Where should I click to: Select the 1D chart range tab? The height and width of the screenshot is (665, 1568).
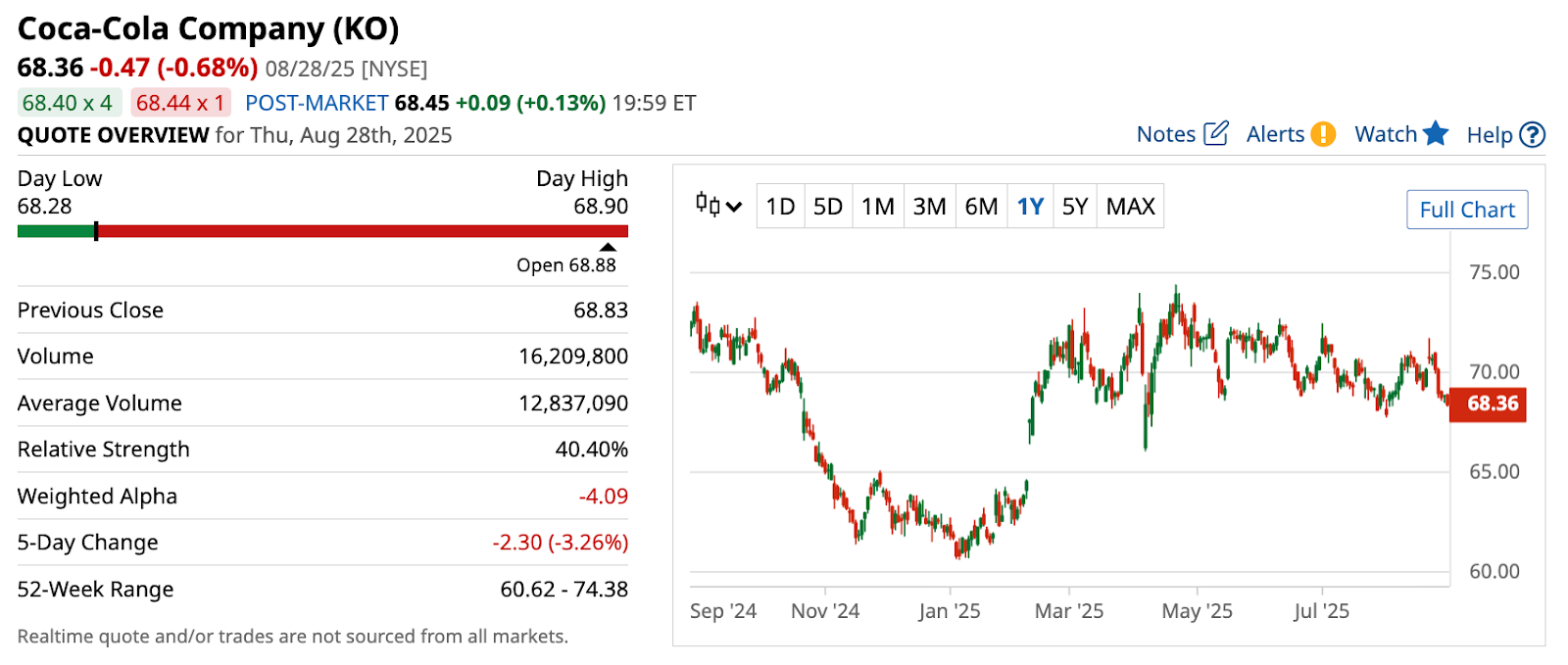tap(780, 207)
